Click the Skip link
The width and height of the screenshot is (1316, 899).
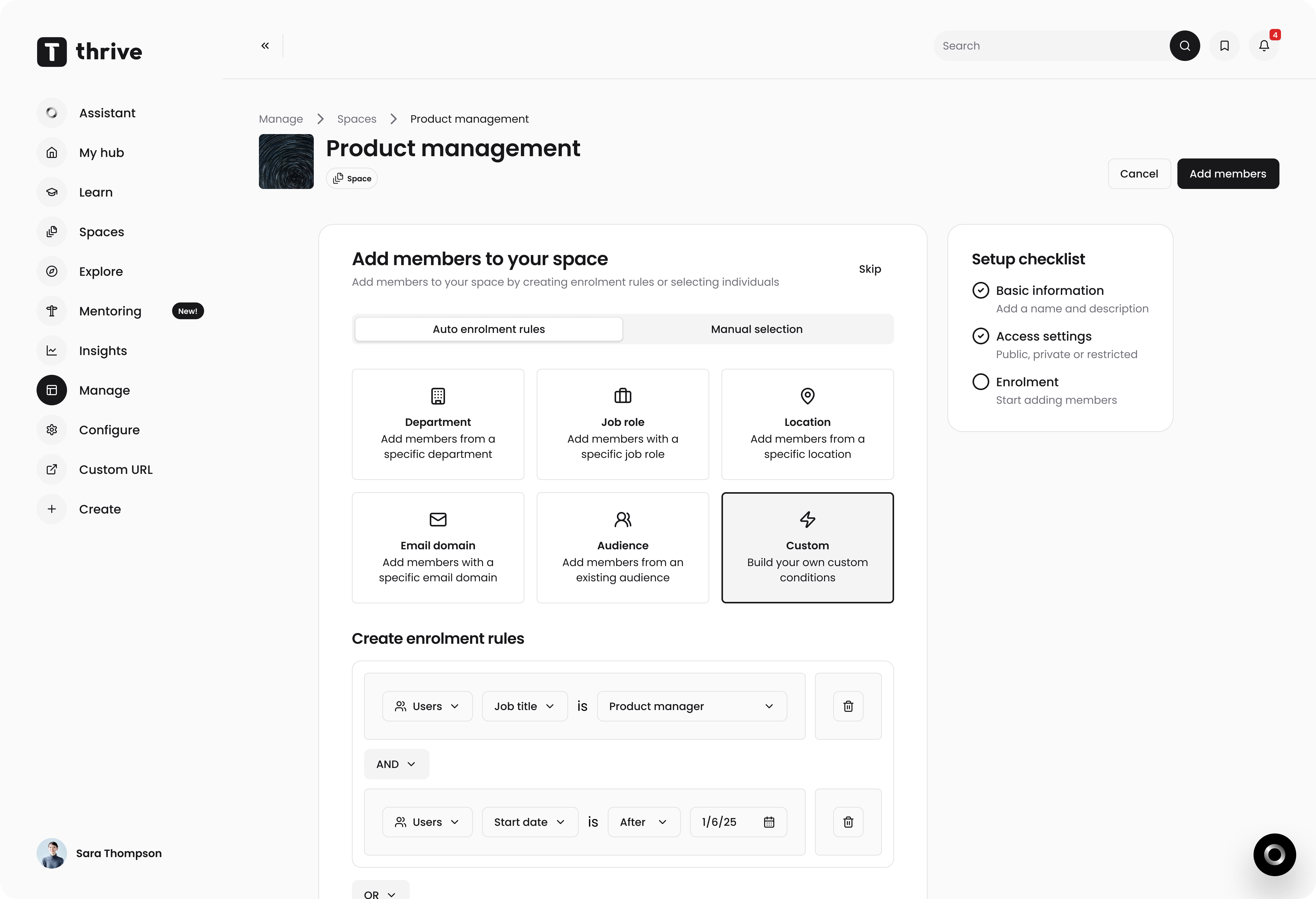point(869,269)
